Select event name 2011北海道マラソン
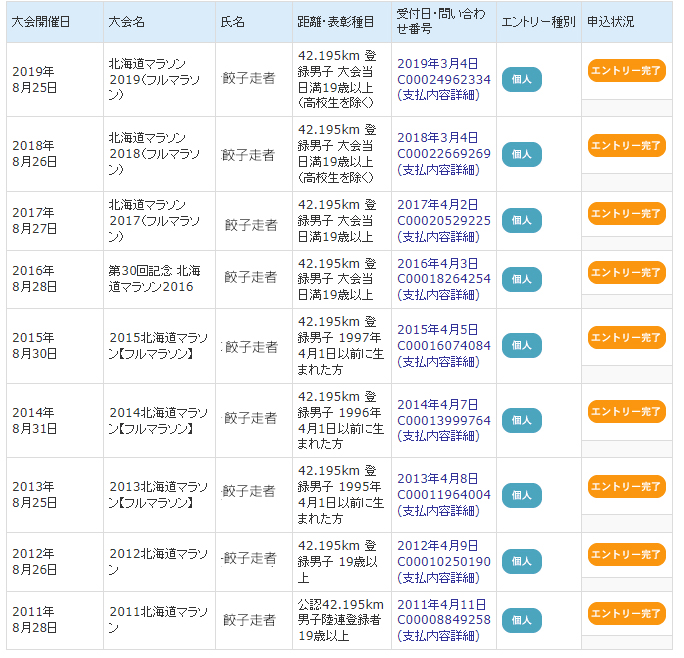This screenshot has height=658, width=684. [x=158, y=620]
